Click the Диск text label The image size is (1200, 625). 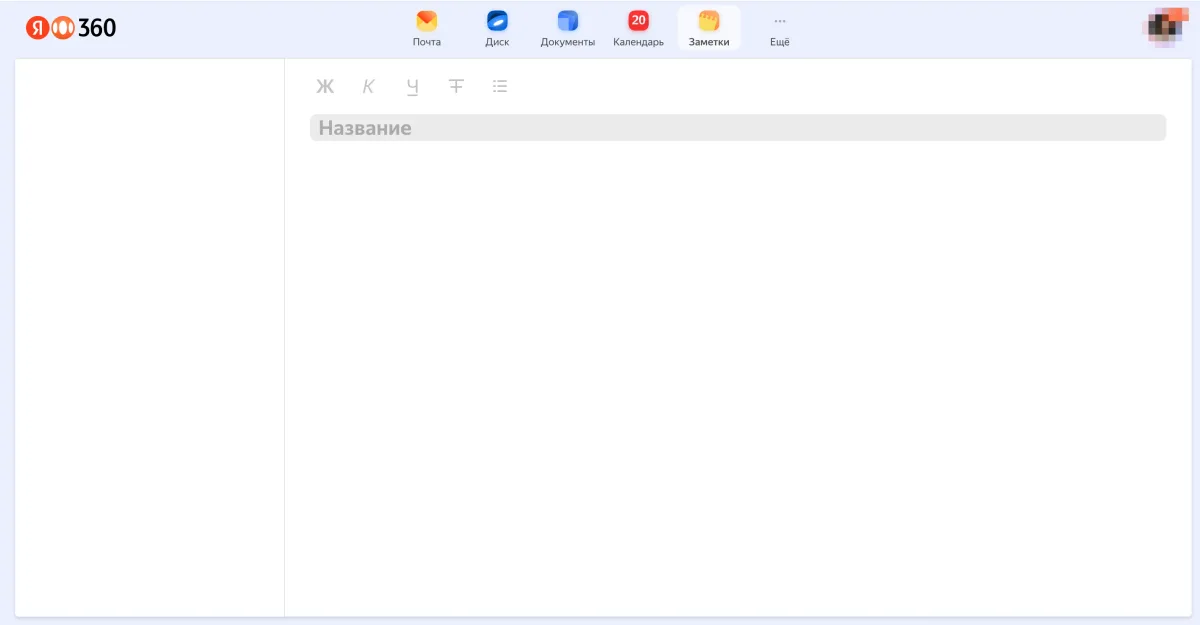tap(497, 42)
